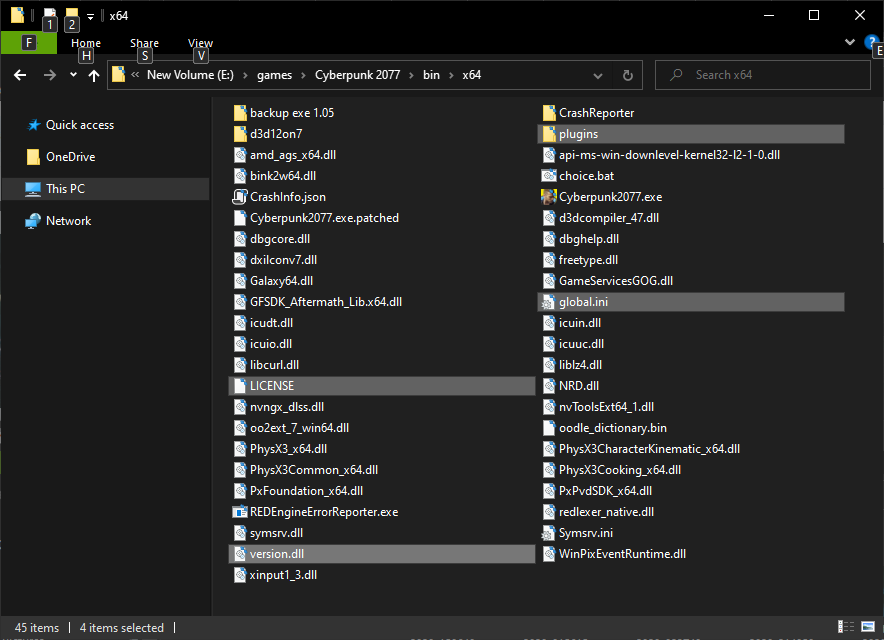
Task: Switch to details view in status bar
Action: click(x=846, y=627)
